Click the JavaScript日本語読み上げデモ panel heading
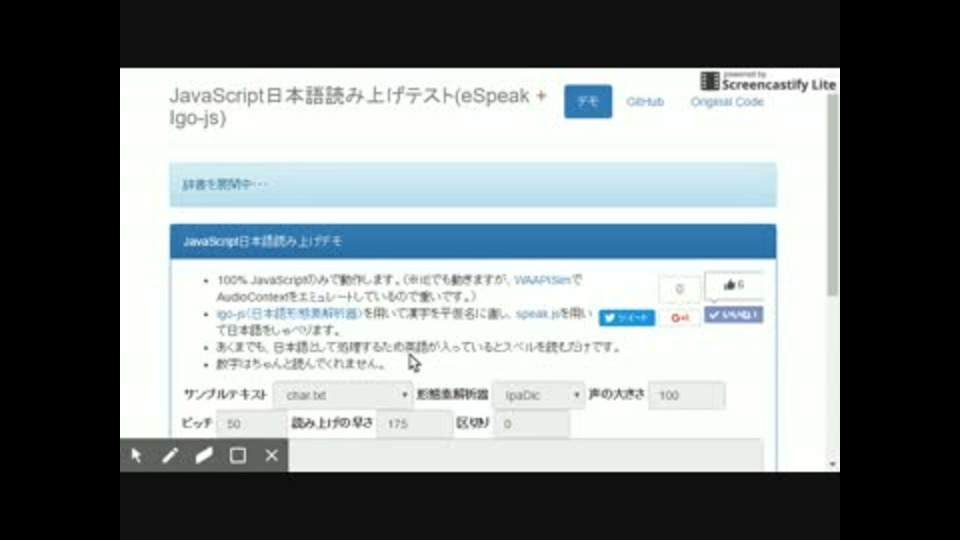This screenshot has width=960, height=540. pyautogui.click(x=473, y=241)
